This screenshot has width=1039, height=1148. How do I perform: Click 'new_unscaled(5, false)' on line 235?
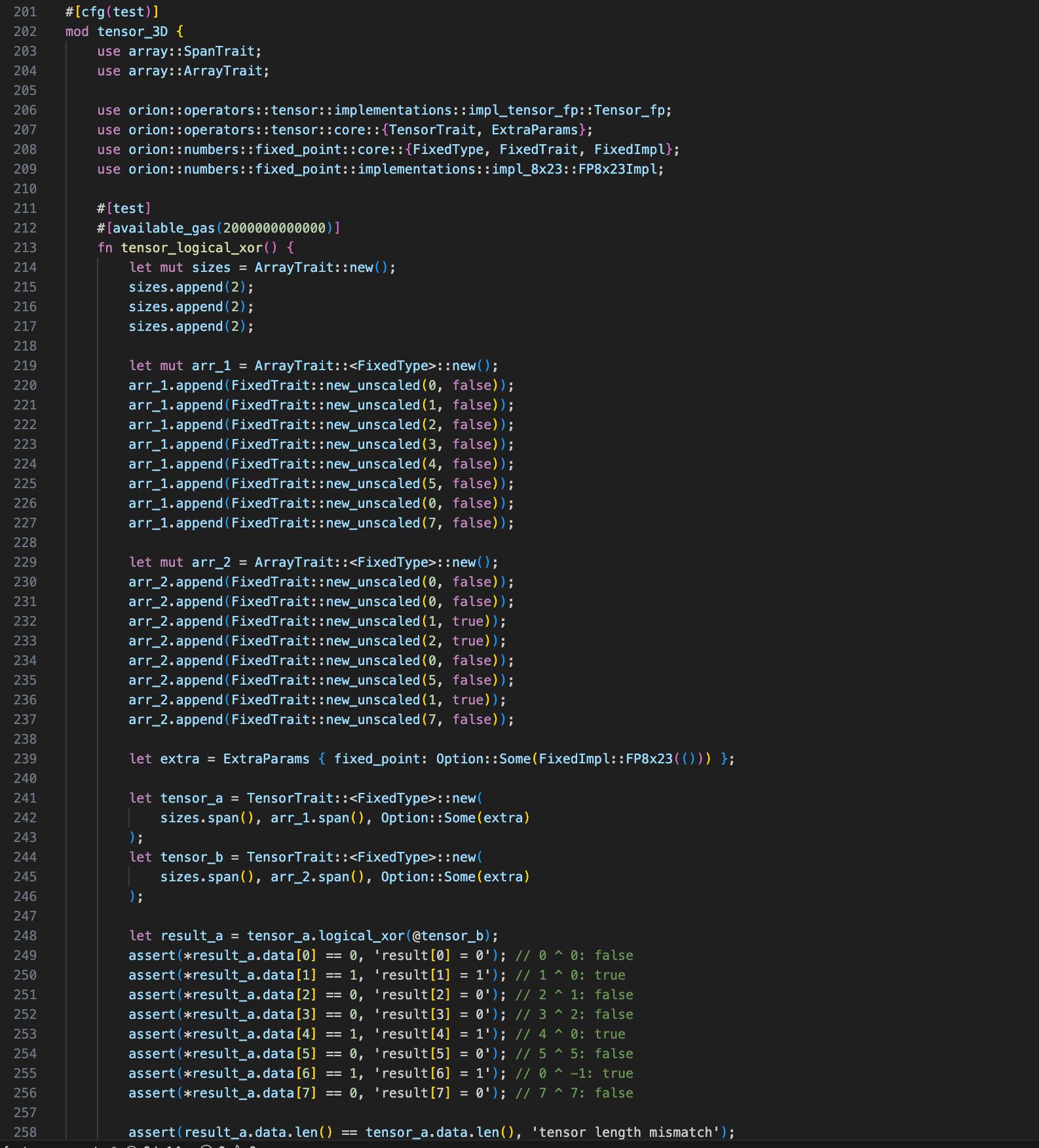pos(413,680)
